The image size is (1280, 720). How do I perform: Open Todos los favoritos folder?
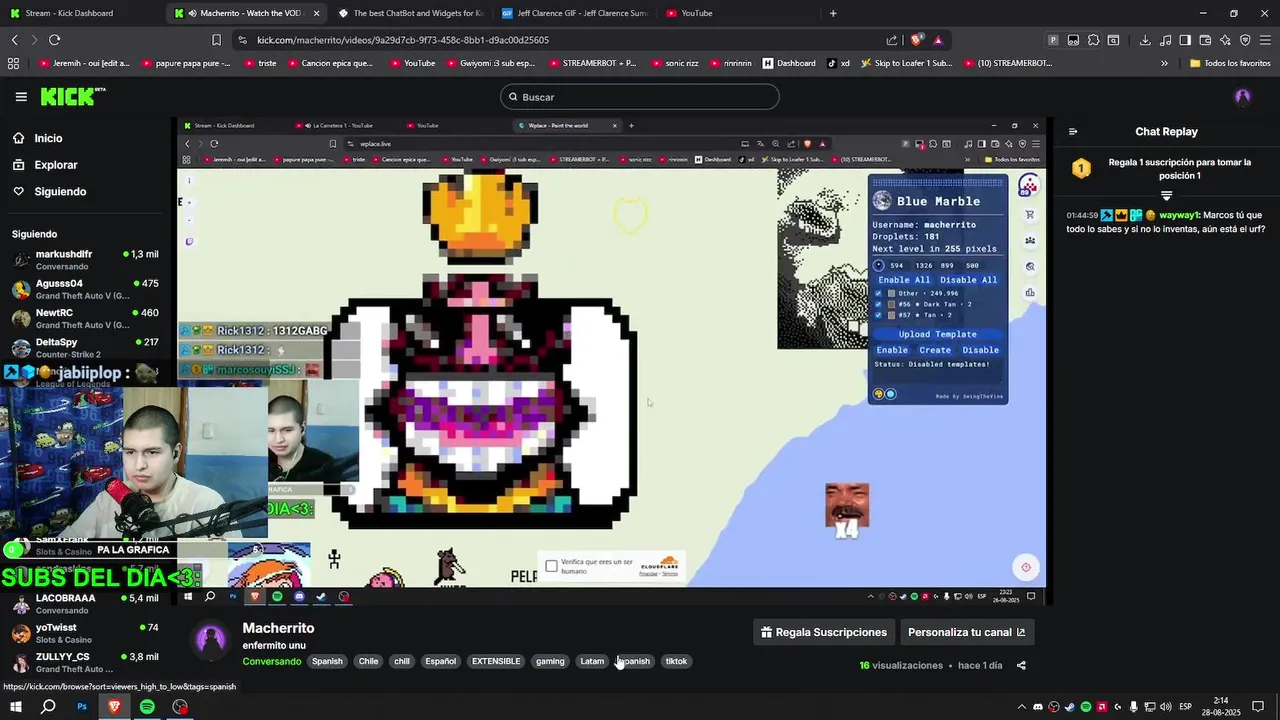pos(1230,63)
